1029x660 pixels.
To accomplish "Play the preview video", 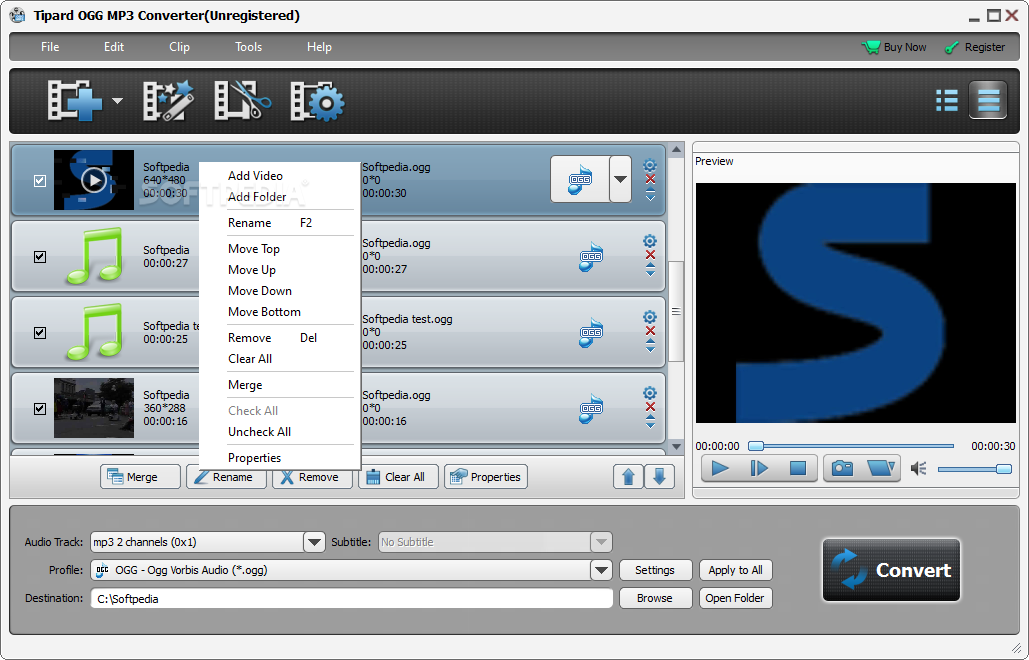I will pos(720,468).
